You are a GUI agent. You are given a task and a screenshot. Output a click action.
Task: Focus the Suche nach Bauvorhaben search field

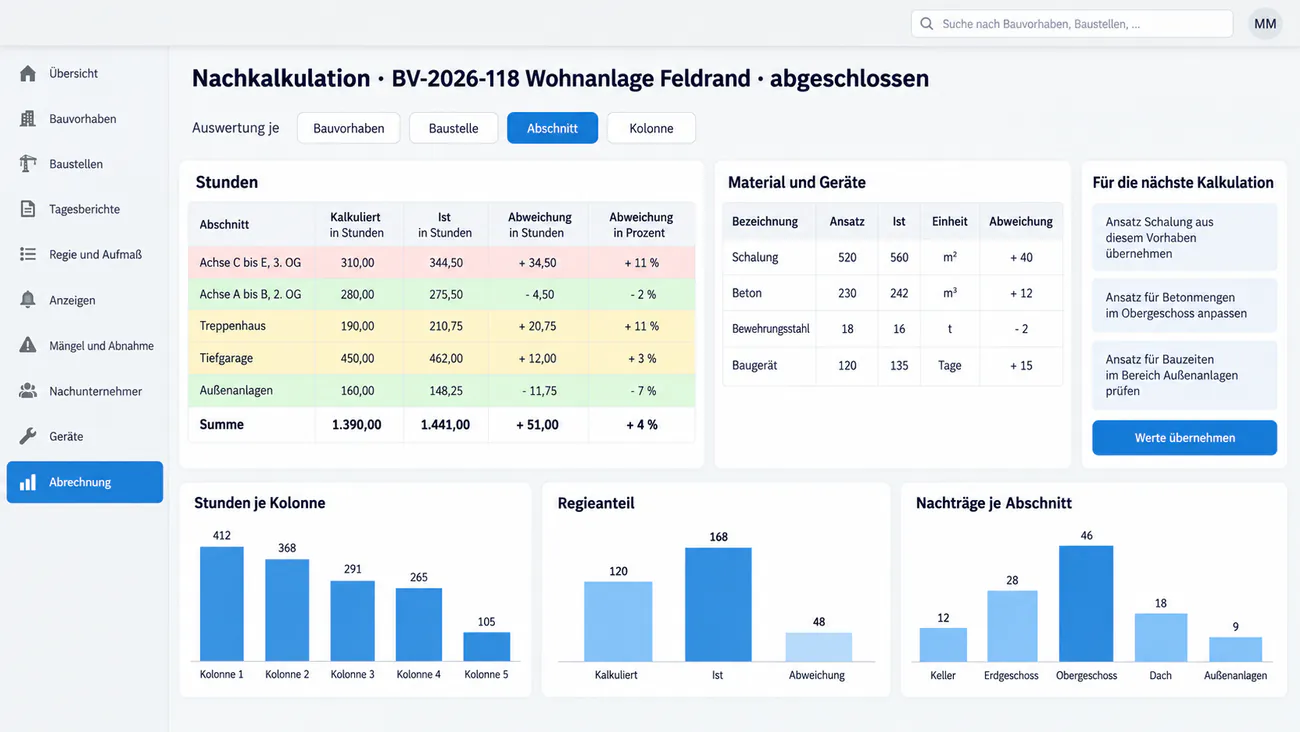[1071, 24]
